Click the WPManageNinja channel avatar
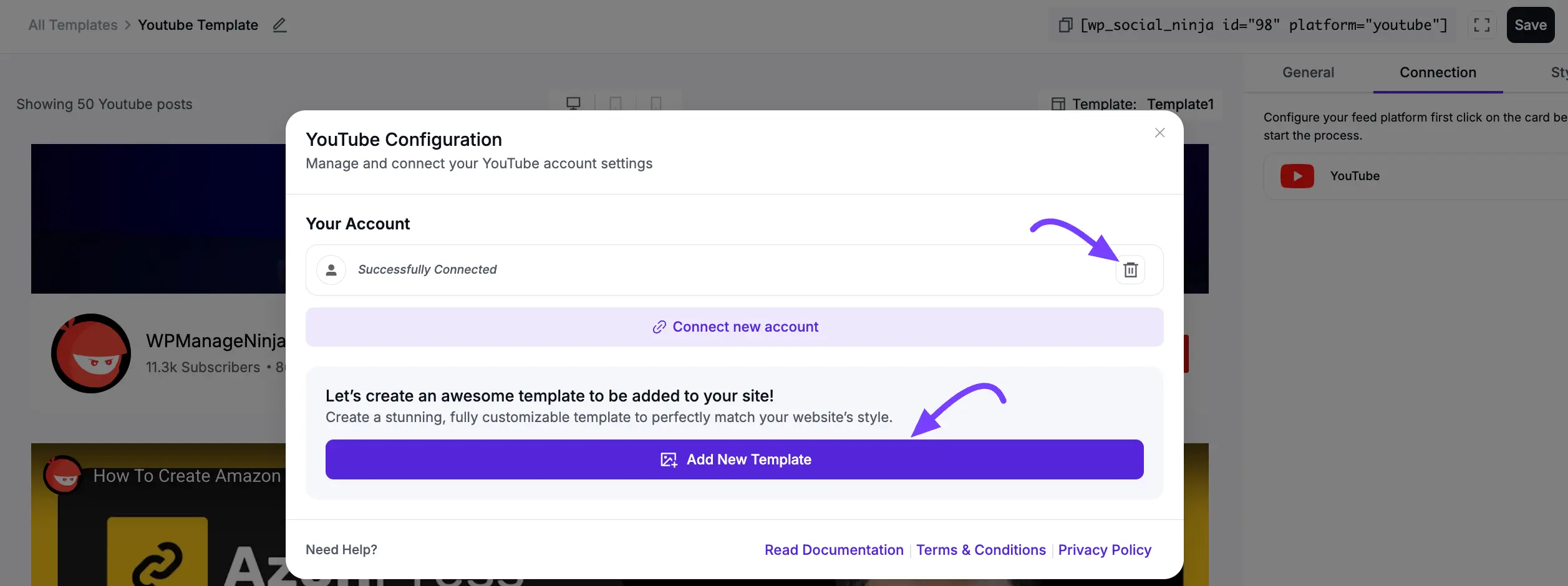1568x586 pixels. (x=90, y=353)
